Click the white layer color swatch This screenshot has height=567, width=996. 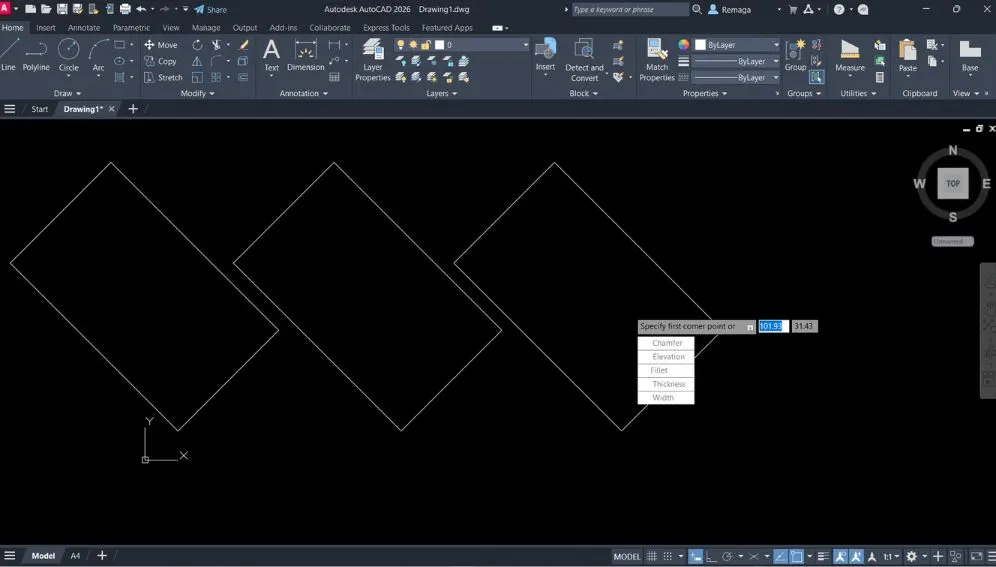(x=439, y=45)
